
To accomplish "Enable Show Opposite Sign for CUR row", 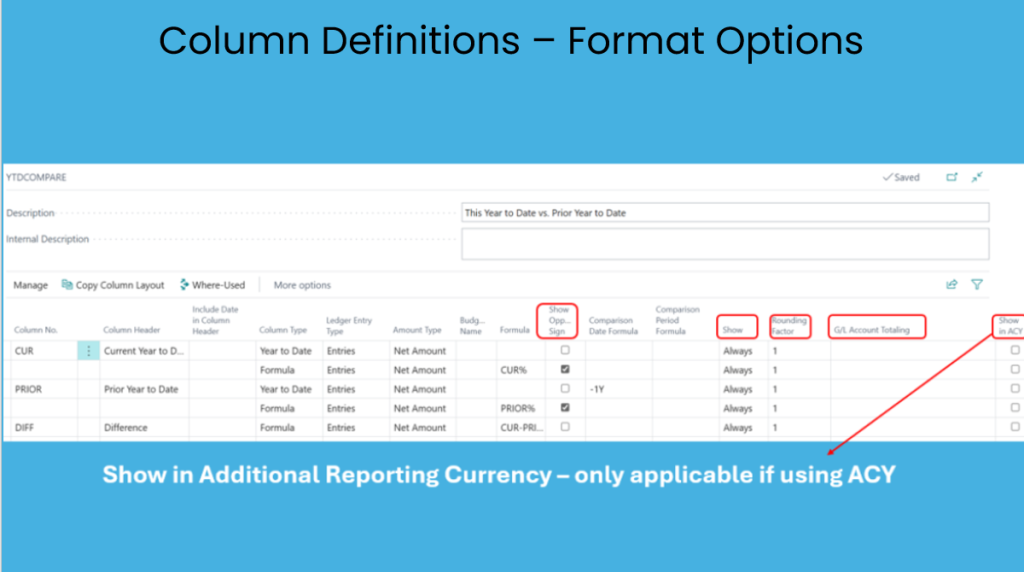I will [565, 351].
